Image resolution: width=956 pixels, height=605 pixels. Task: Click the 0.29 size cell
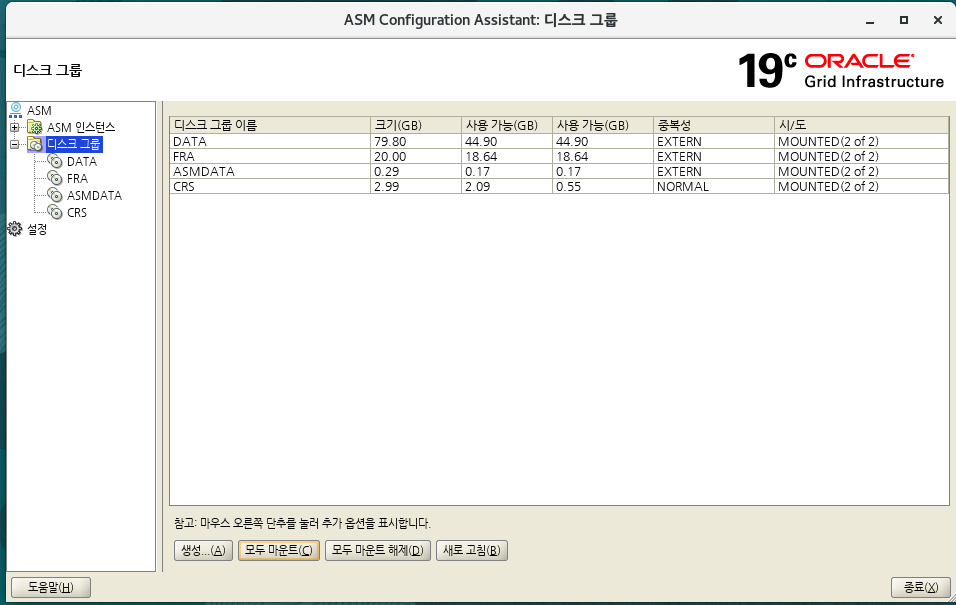tap(416, 172)
